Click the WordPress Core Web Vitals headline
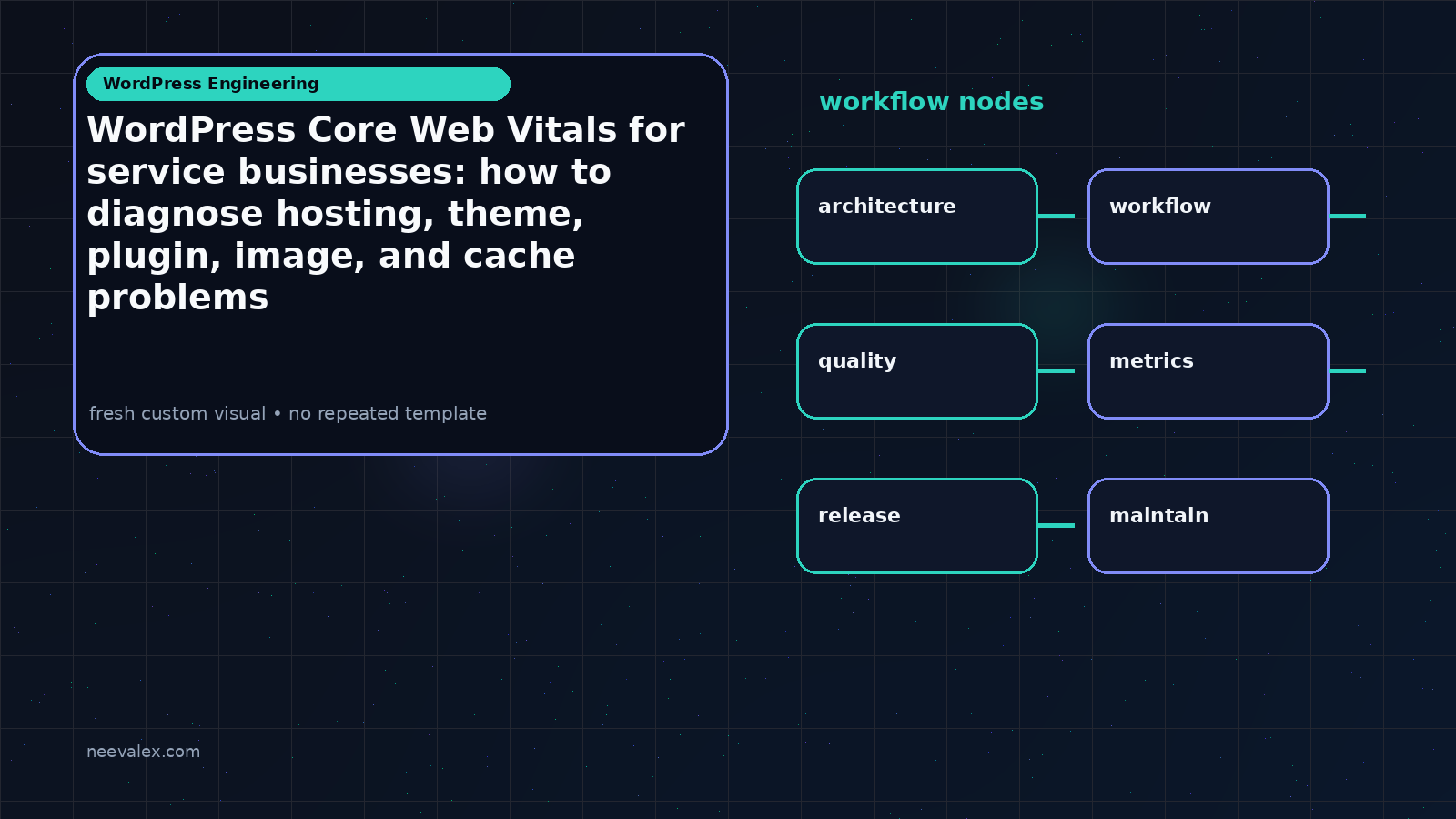 click(386, 213)
